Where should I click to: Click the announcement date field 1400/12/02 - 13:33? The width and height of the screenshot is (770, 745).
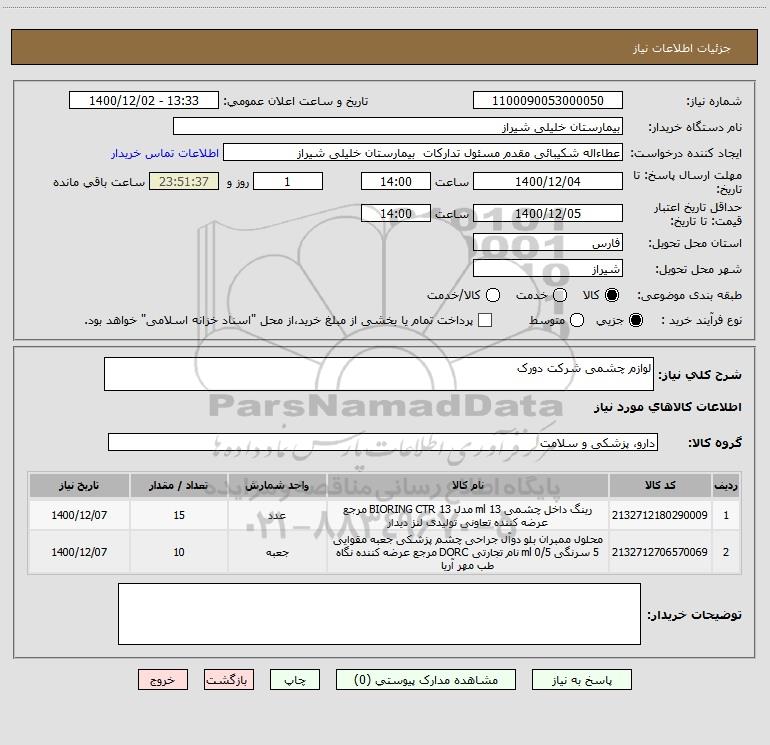[x=144, y=101]
